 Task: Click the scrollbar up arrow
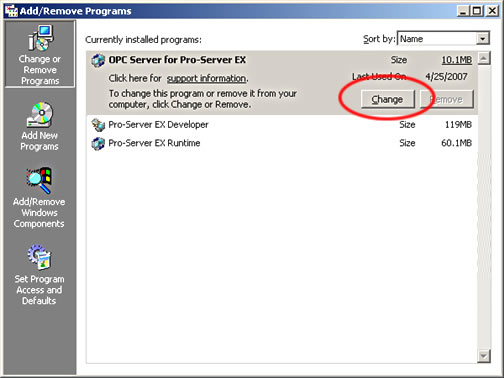tap(484, 59)
